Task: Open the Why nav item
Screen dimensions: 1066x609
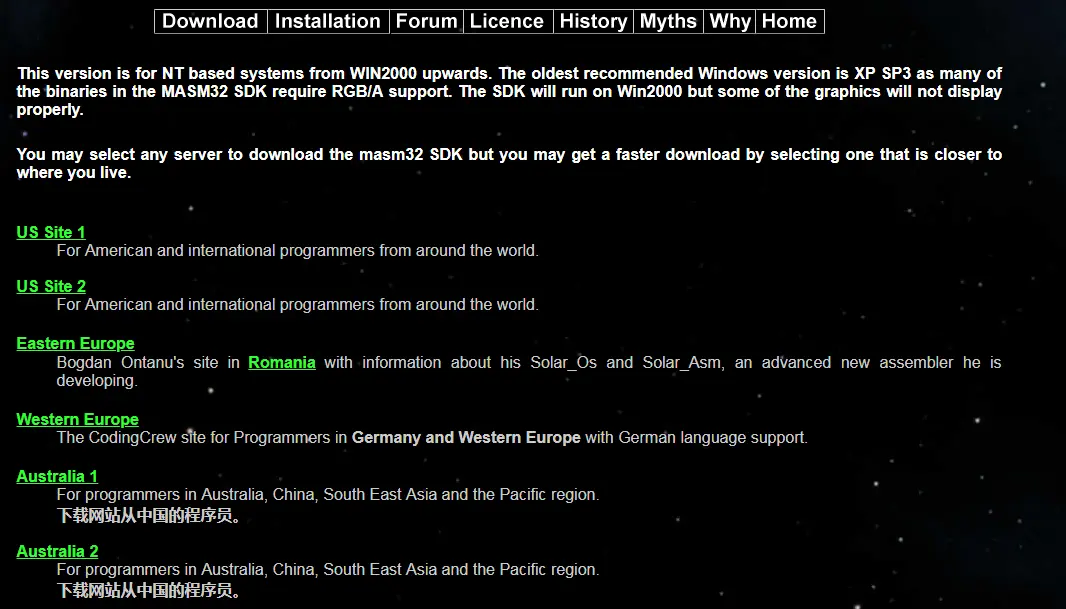Action: tap(729, 21)
